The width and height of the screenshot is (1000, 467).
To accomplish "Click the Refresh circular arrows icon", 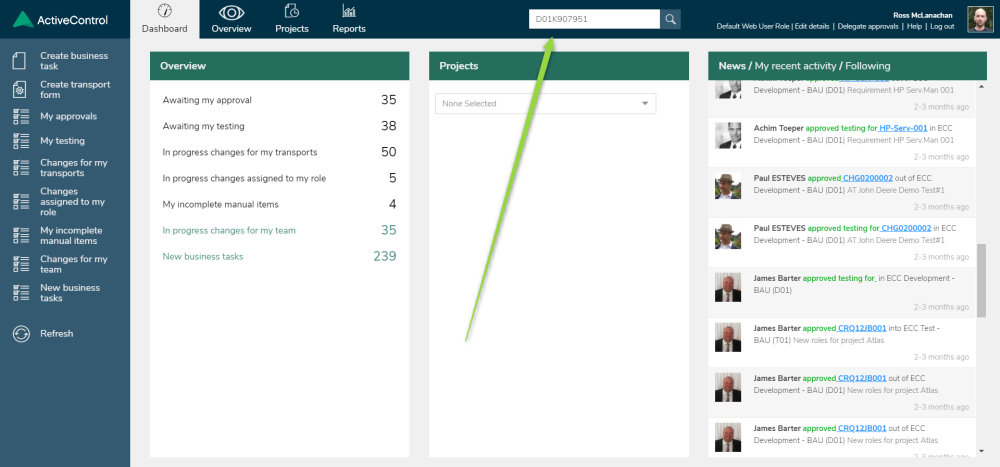I will [21, 334].
